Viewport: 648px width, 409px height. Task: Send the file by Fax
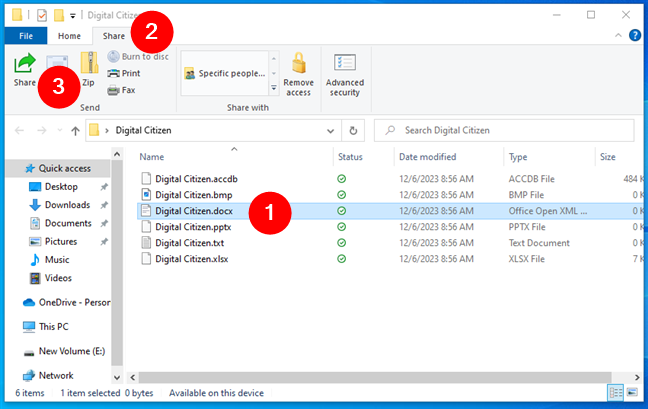[121, 90]
